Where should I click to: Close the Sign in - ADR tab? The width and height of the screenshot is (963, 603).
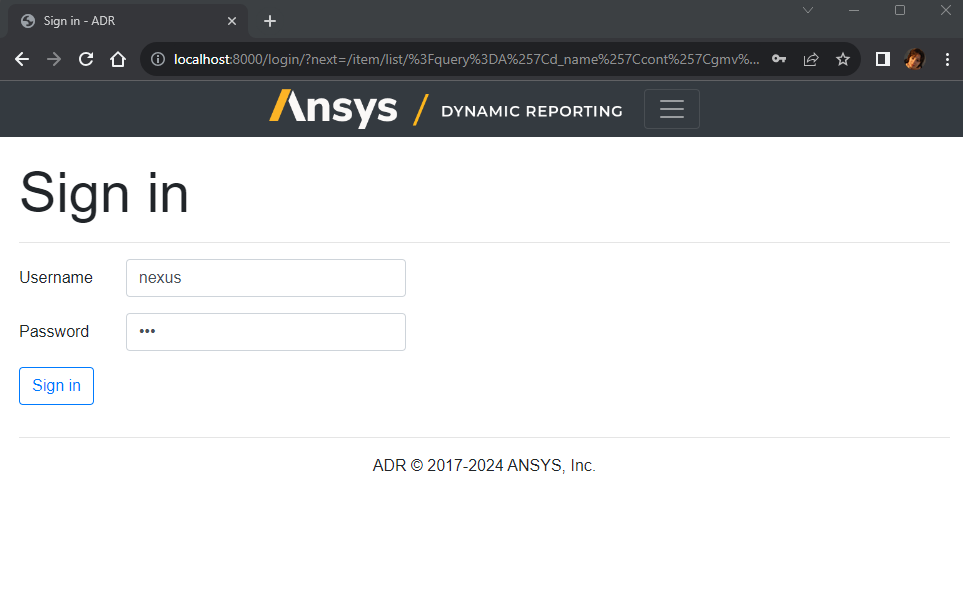click(232, 21)
